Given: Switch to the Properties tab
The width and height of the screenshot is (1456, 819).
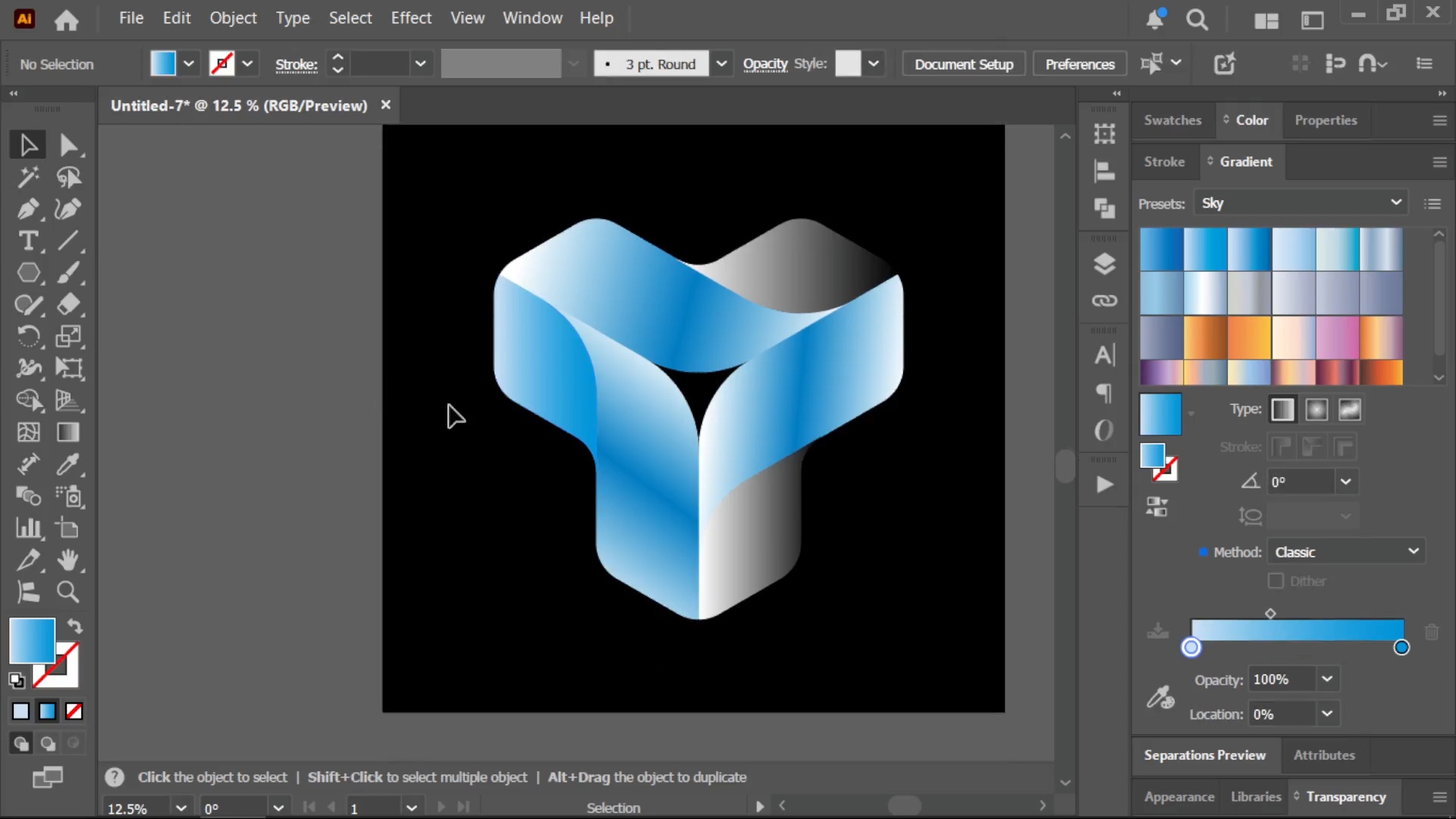Looking at the screenshot, I should [x=1326, y=121].
